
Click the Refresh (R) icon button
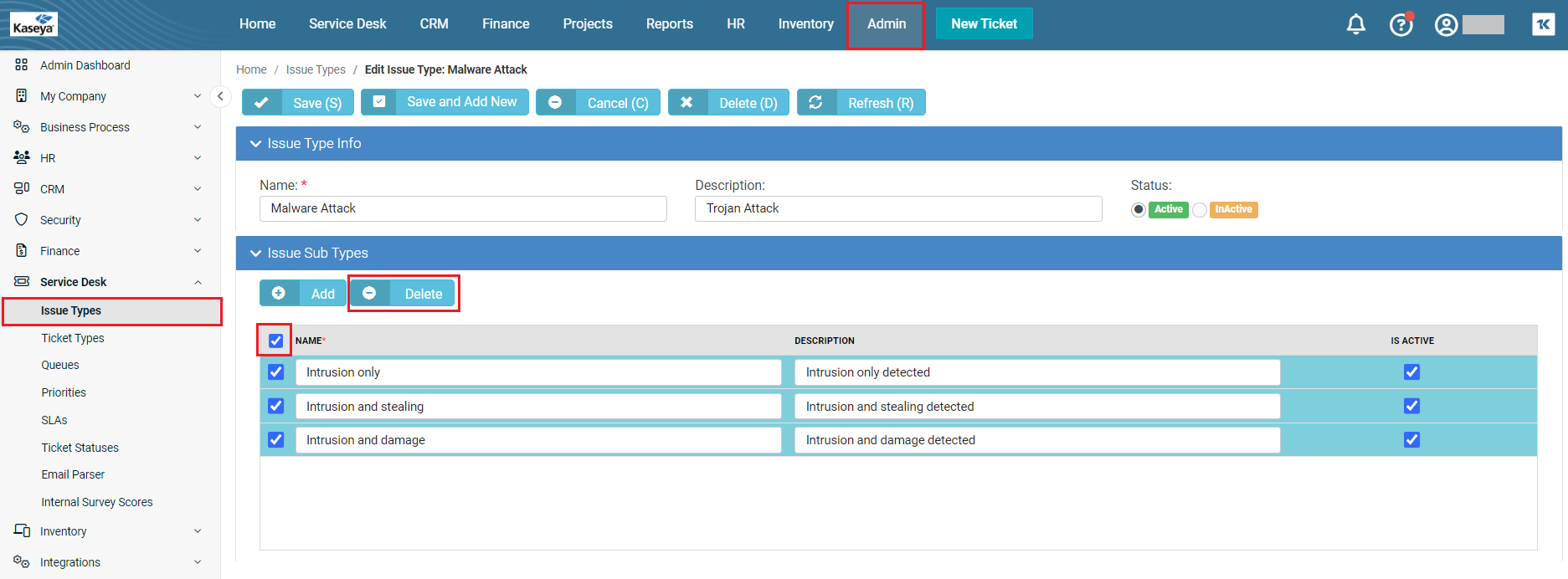click(x=815, y=102)
